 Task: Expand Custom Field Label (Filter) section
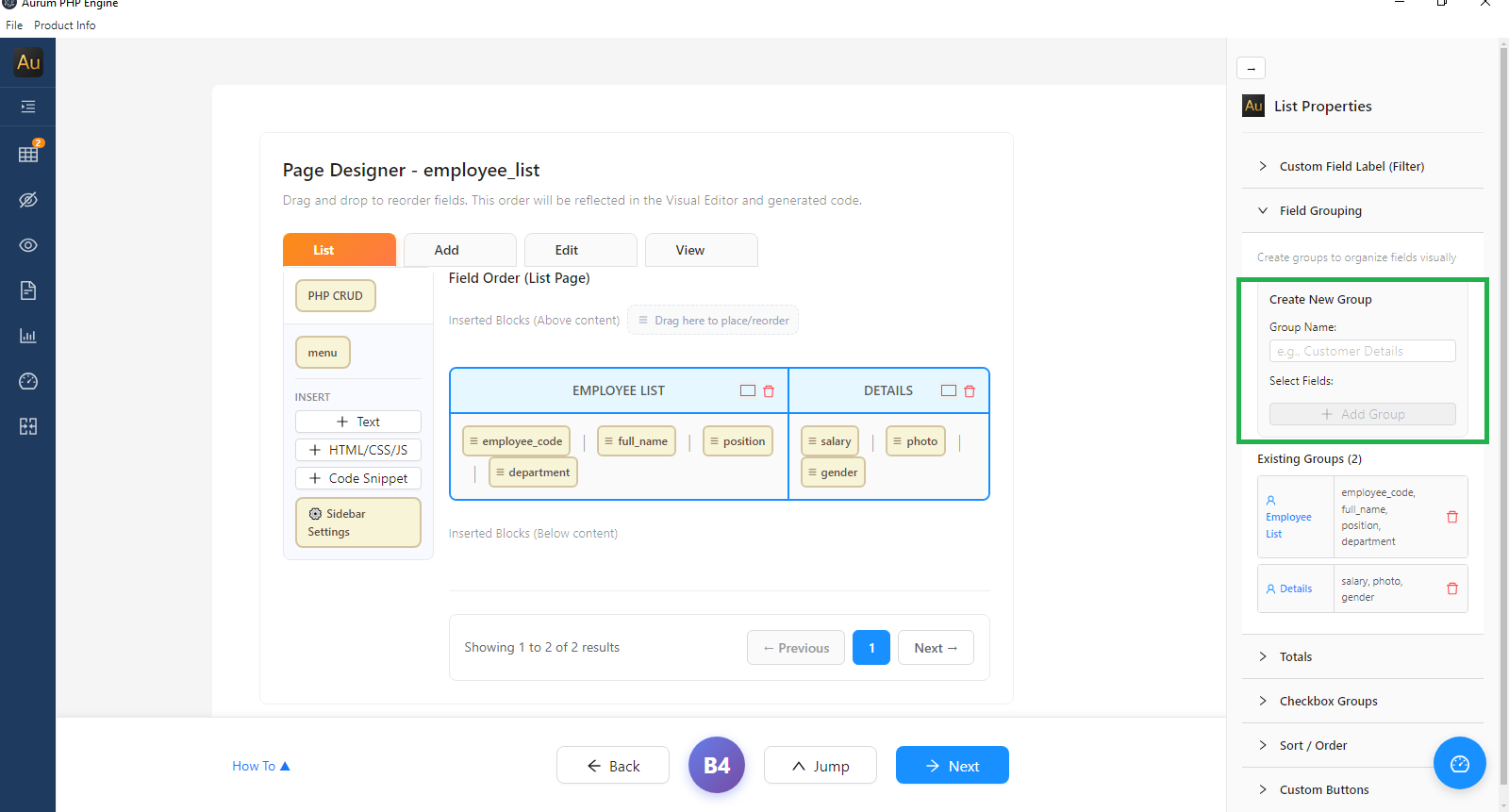click(x=1362, y=166)
